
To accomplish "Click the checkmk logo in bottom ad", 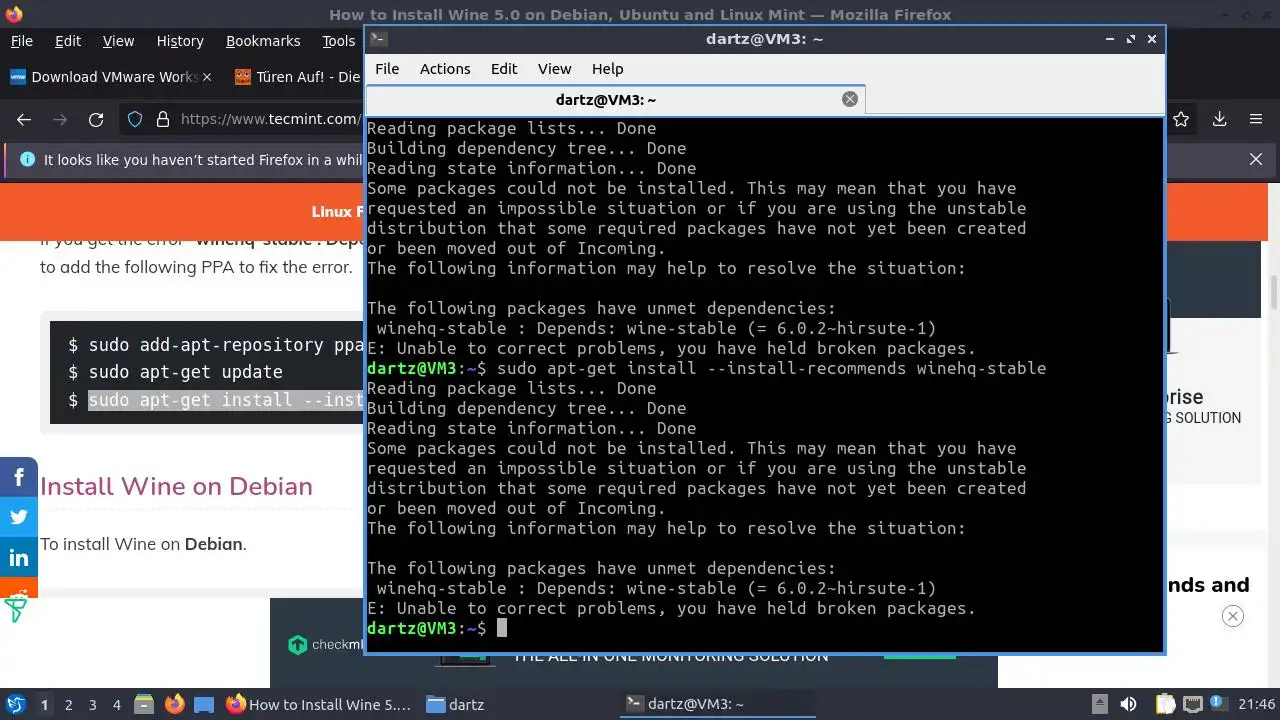I will (326, 645).
